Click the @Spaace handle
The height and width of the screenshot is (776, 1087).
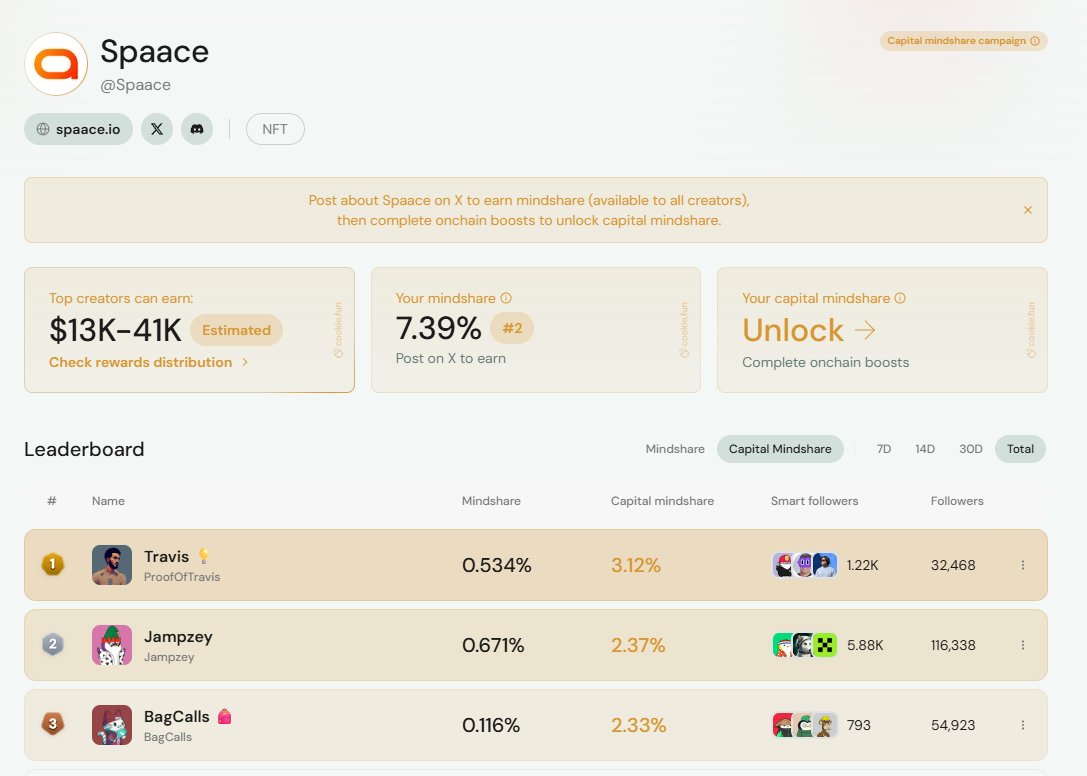135,85
